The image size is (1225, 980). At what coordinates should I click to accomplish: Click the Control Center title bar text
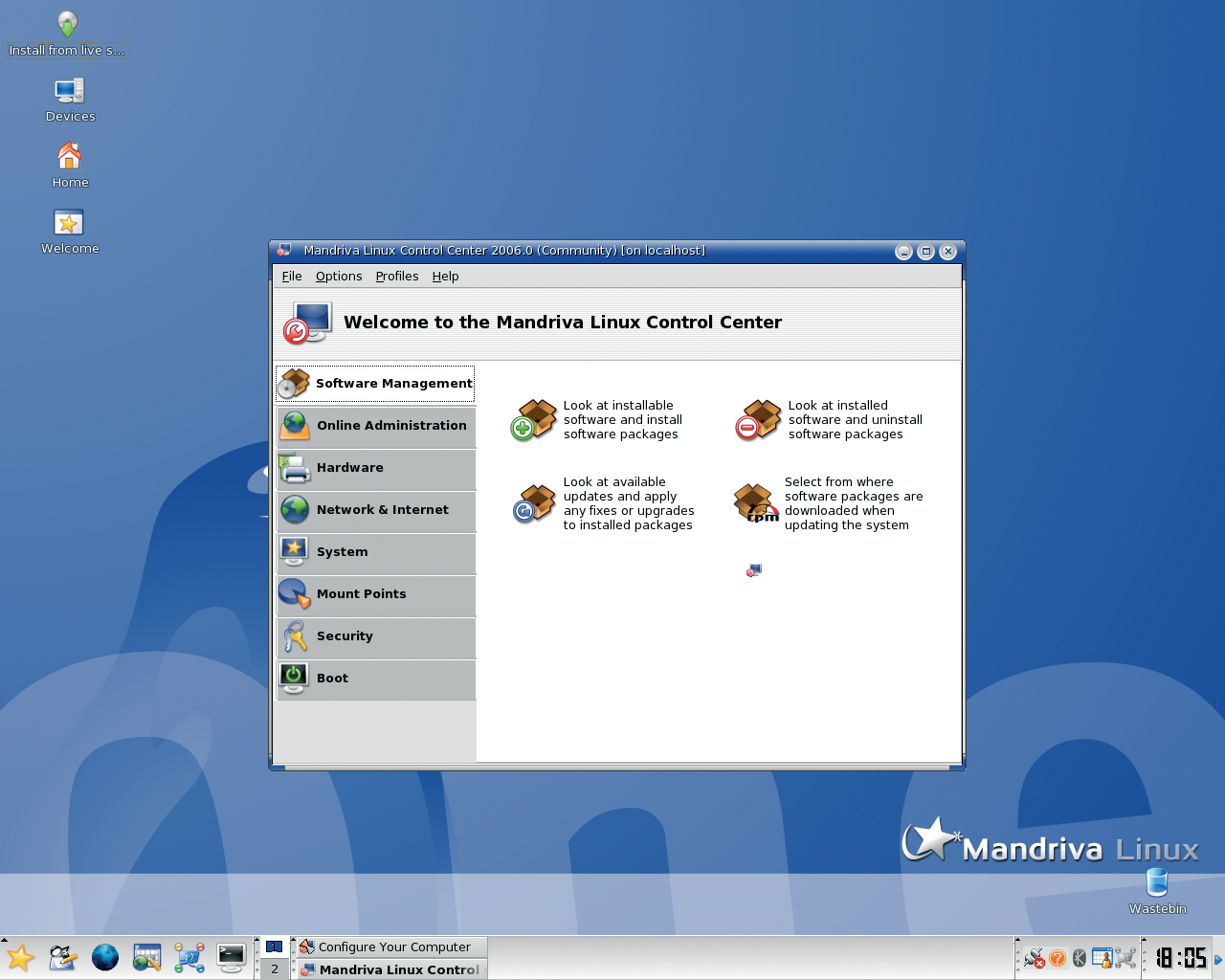pos(504,251)
